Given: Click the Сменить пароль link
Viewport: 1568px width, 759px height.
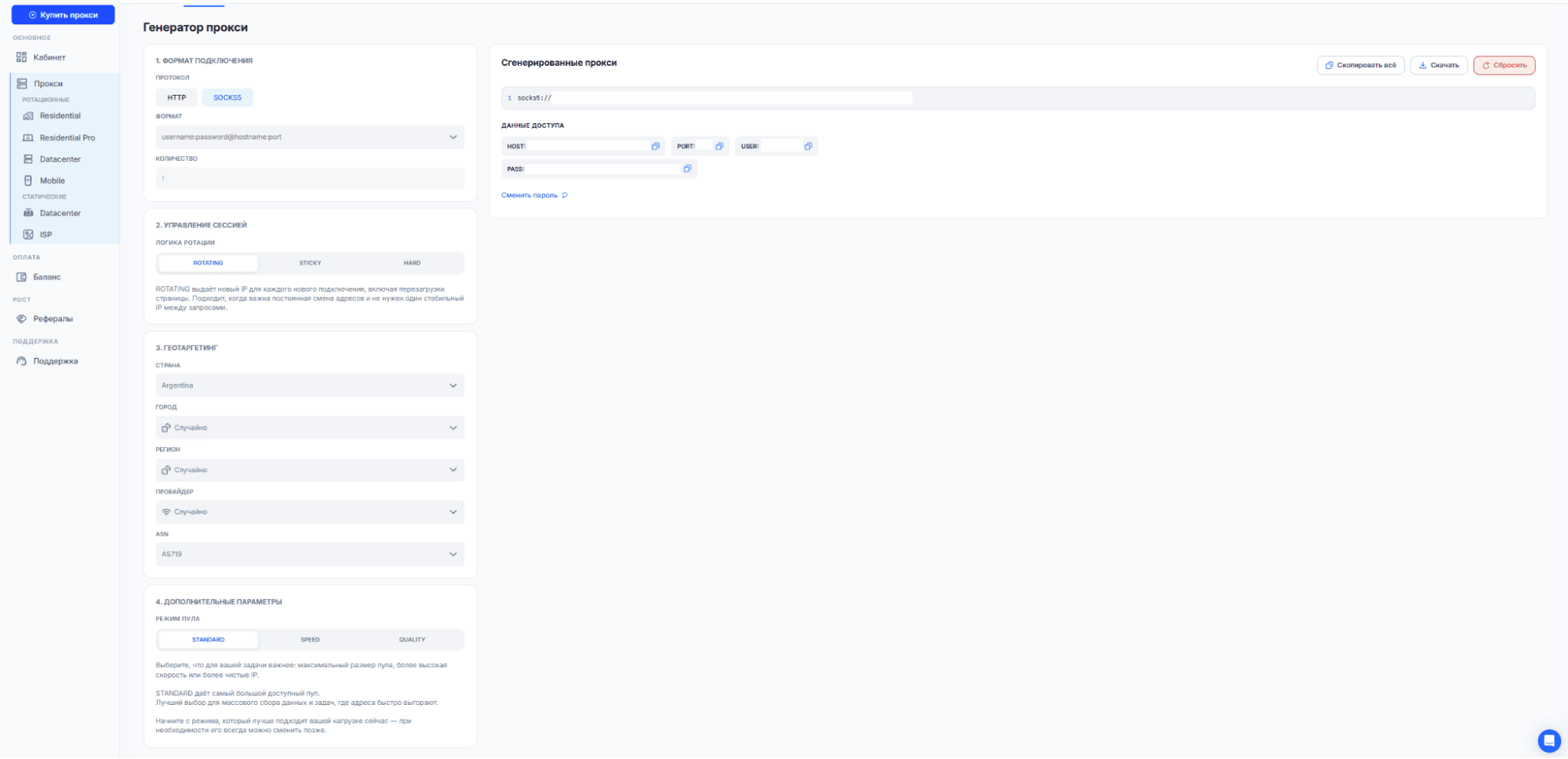Looking at the screenshot, I should coord(529,195).
